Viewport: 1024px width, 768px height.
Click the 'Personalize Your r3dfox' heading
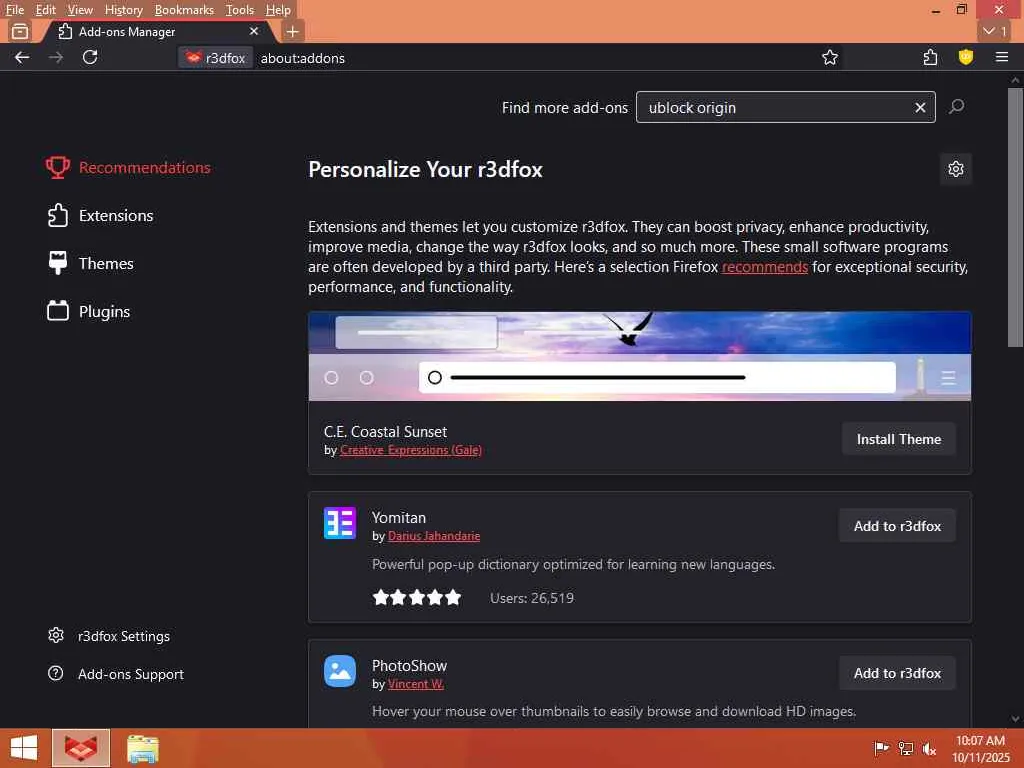pyautogui.click(x=425, y=170)
